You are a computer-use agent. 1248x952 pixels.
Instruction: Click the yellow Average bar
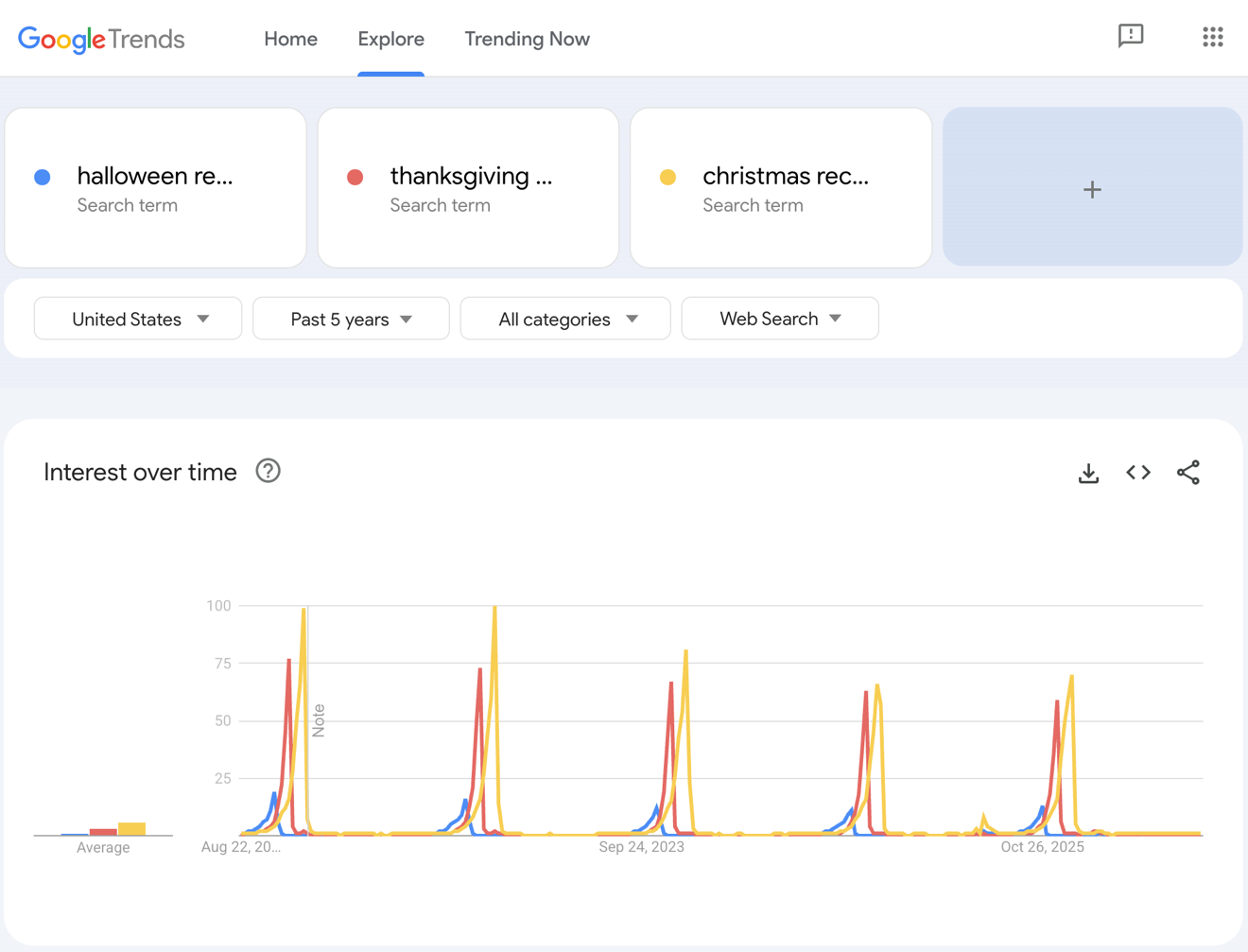click(131, 829)
